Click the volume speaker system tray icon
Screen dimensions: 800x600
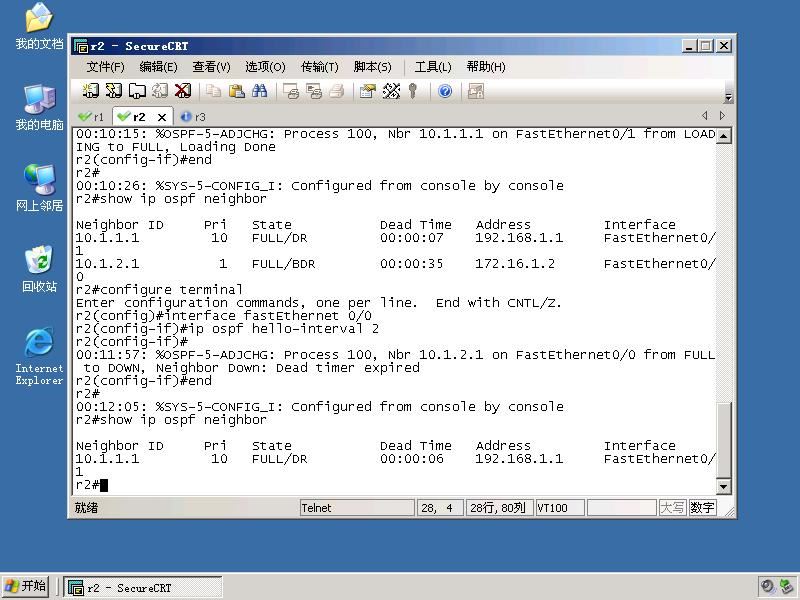pos(767,587)
